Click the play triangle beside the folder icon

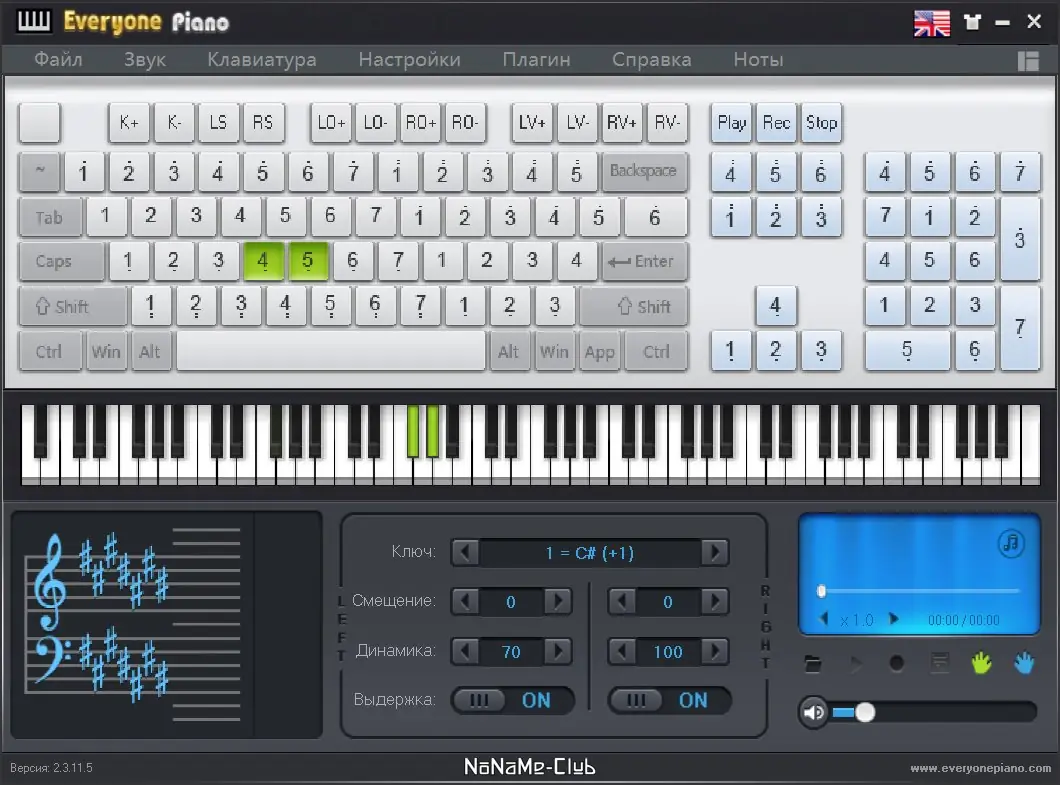(x=856, y=664)
